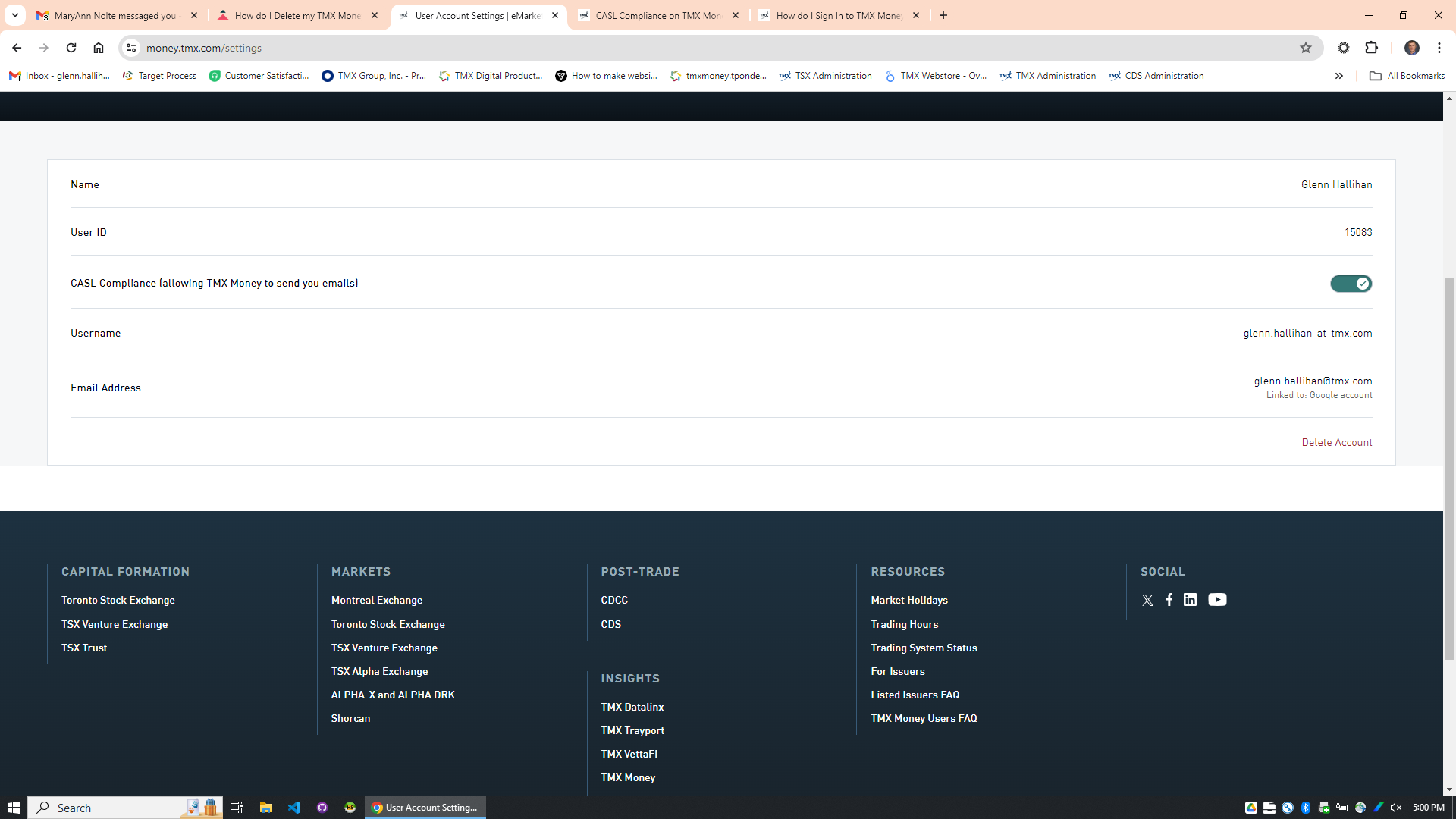Open the Chrome extensions puzzle icon
The image size is (1456, 819).
(x=1371, y=48)
